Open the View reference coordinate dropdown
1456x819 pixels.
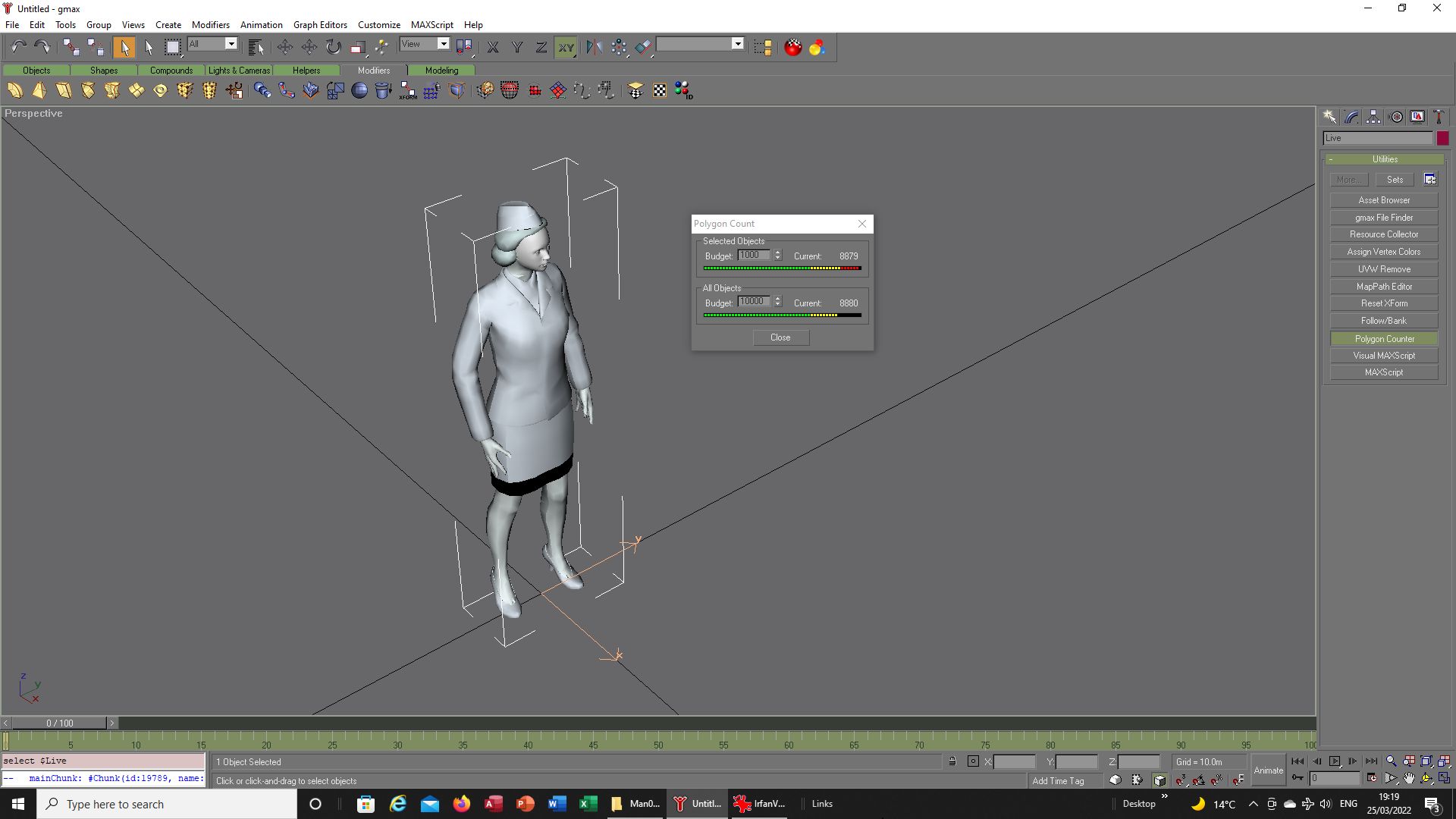425,44
